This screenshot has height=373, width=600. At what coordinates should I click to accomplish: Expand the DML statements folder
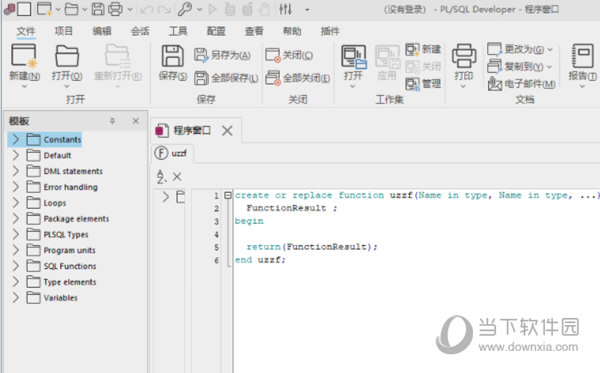[x=15, y=171]
